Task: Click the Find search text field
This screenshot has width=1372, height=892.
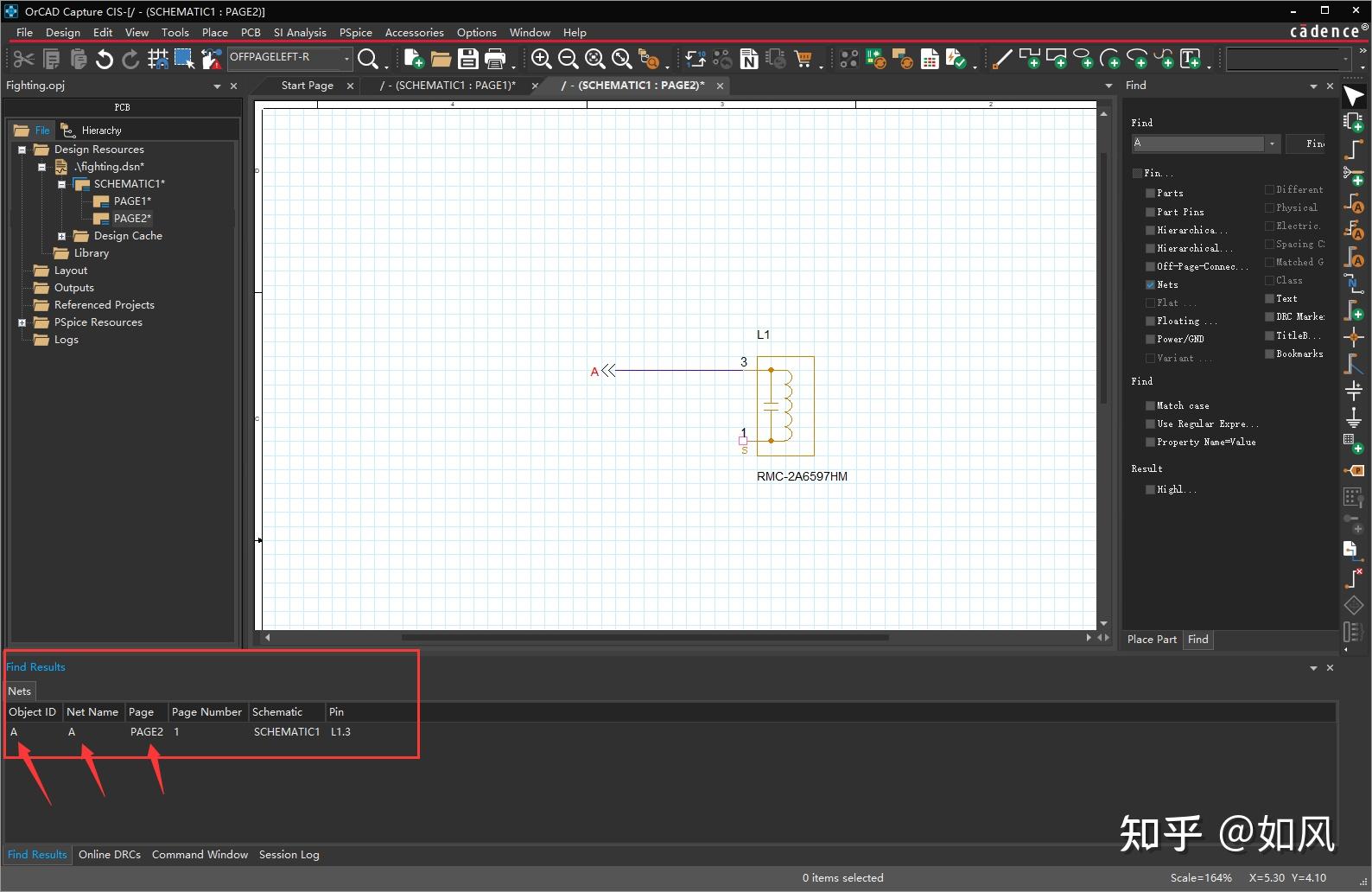Action: (1197, 143)
